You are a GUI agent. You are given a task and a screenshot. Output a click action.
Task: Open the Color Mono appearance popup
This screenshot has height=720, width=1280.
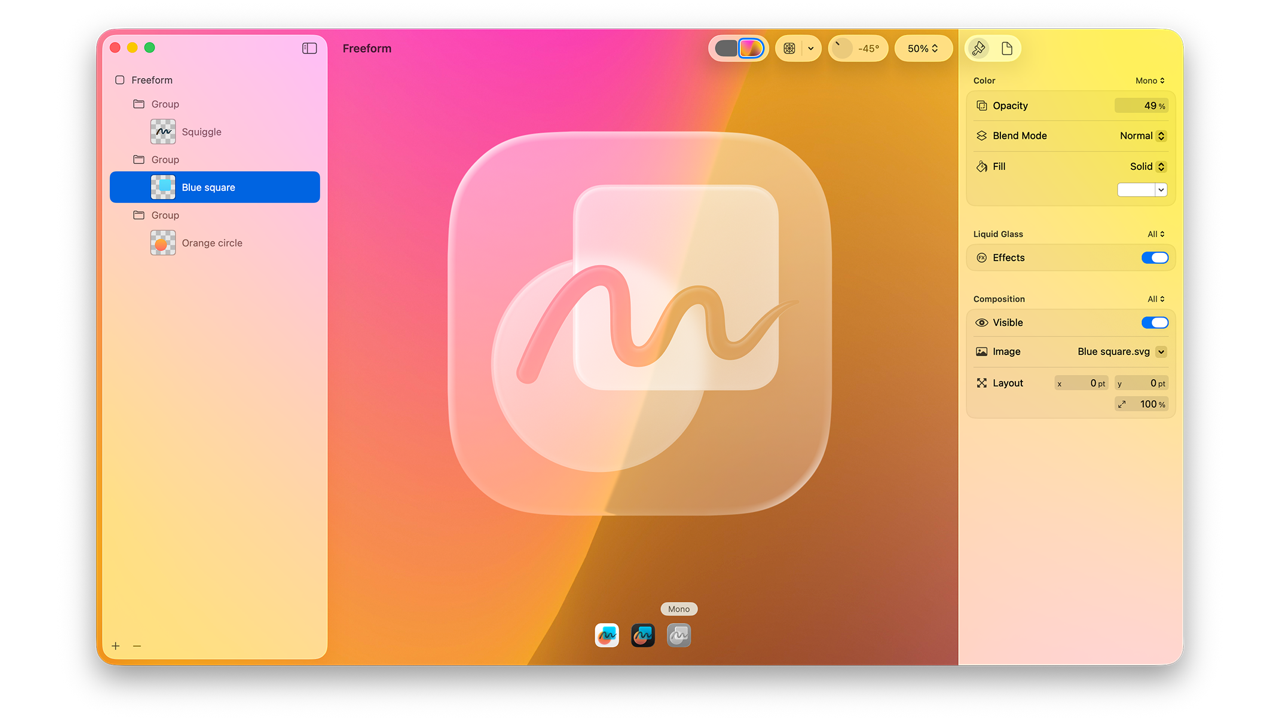click(x=1150, y=81)
